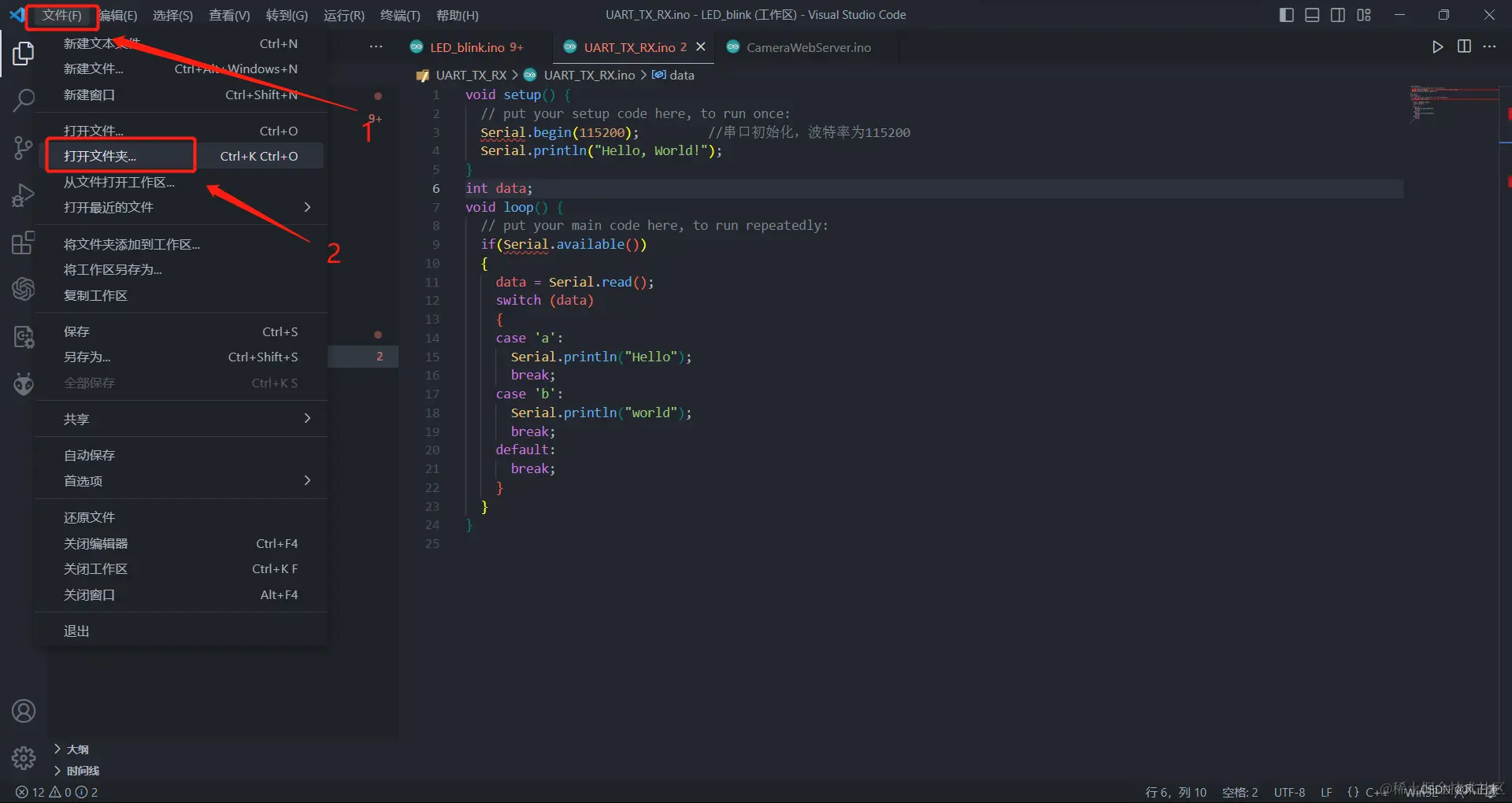Change the UTF-8 encoding in status bar
Image resolution: width=1512 pixels, height=803 pixels.
[1289, 792]
